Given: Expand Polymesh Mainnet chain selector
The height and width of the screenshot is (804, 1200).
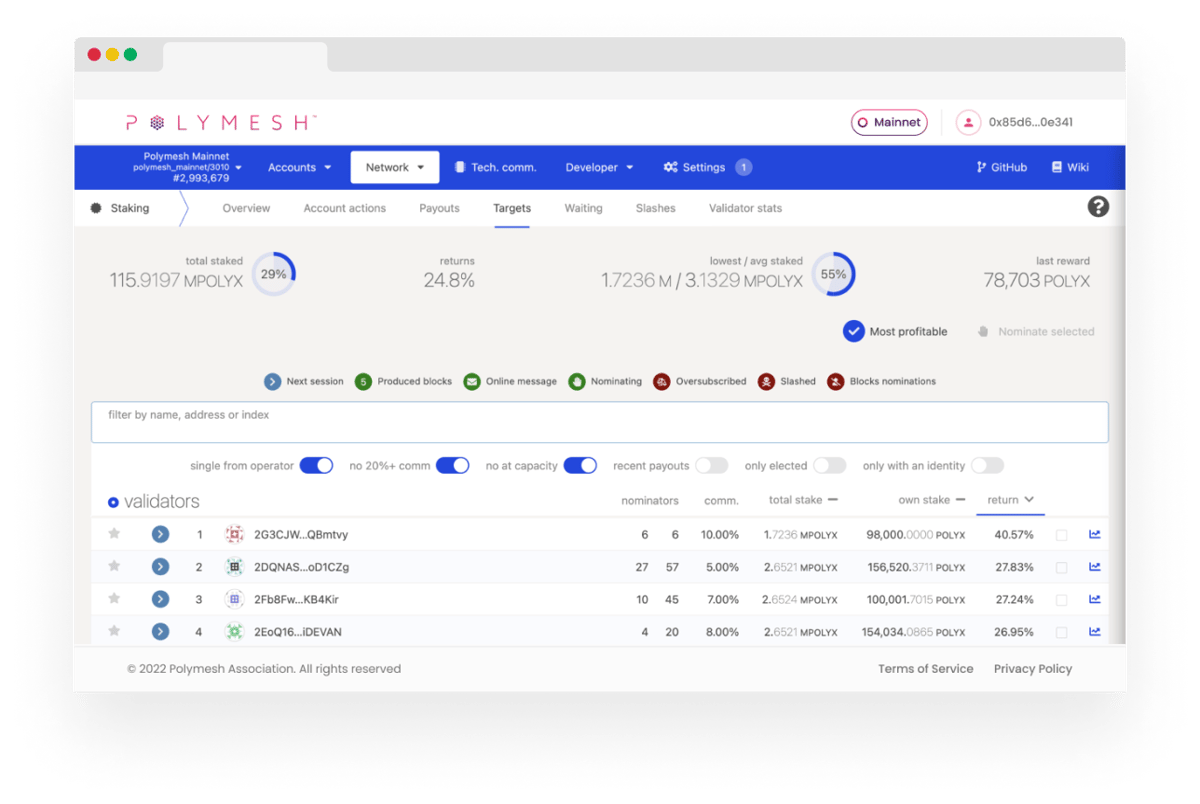Looking at the screenshot, I should (x=187, y=167).
